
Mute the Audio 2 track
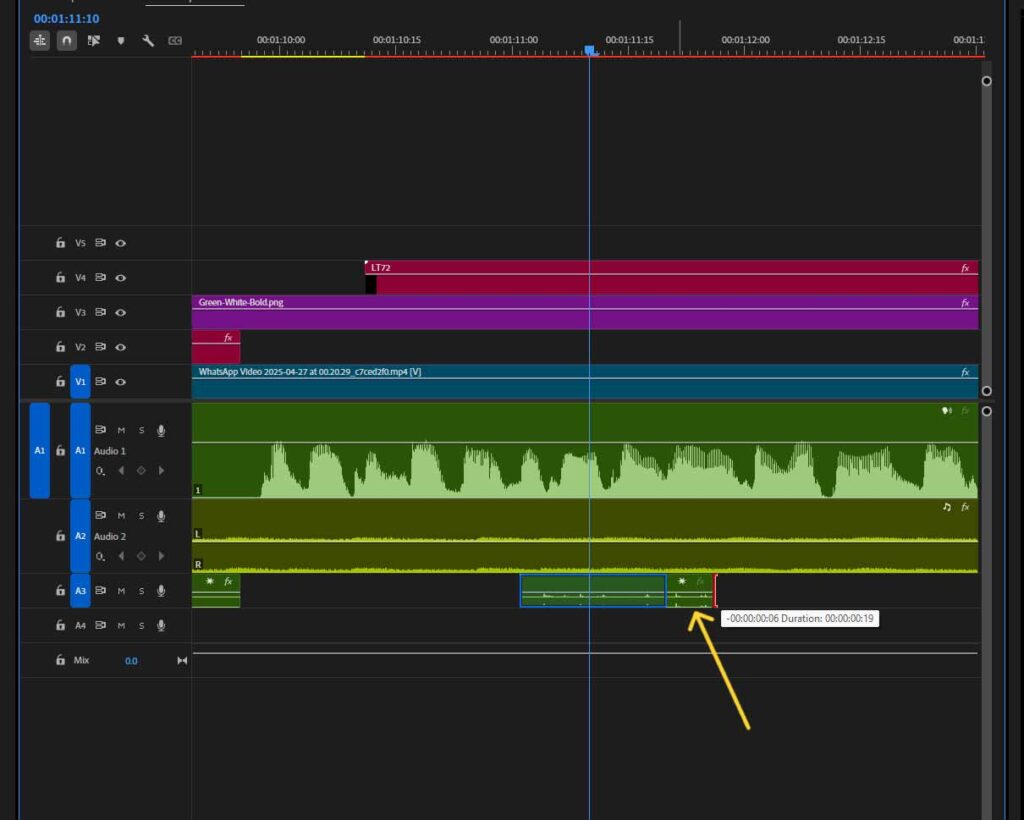[x=122, y=516]
